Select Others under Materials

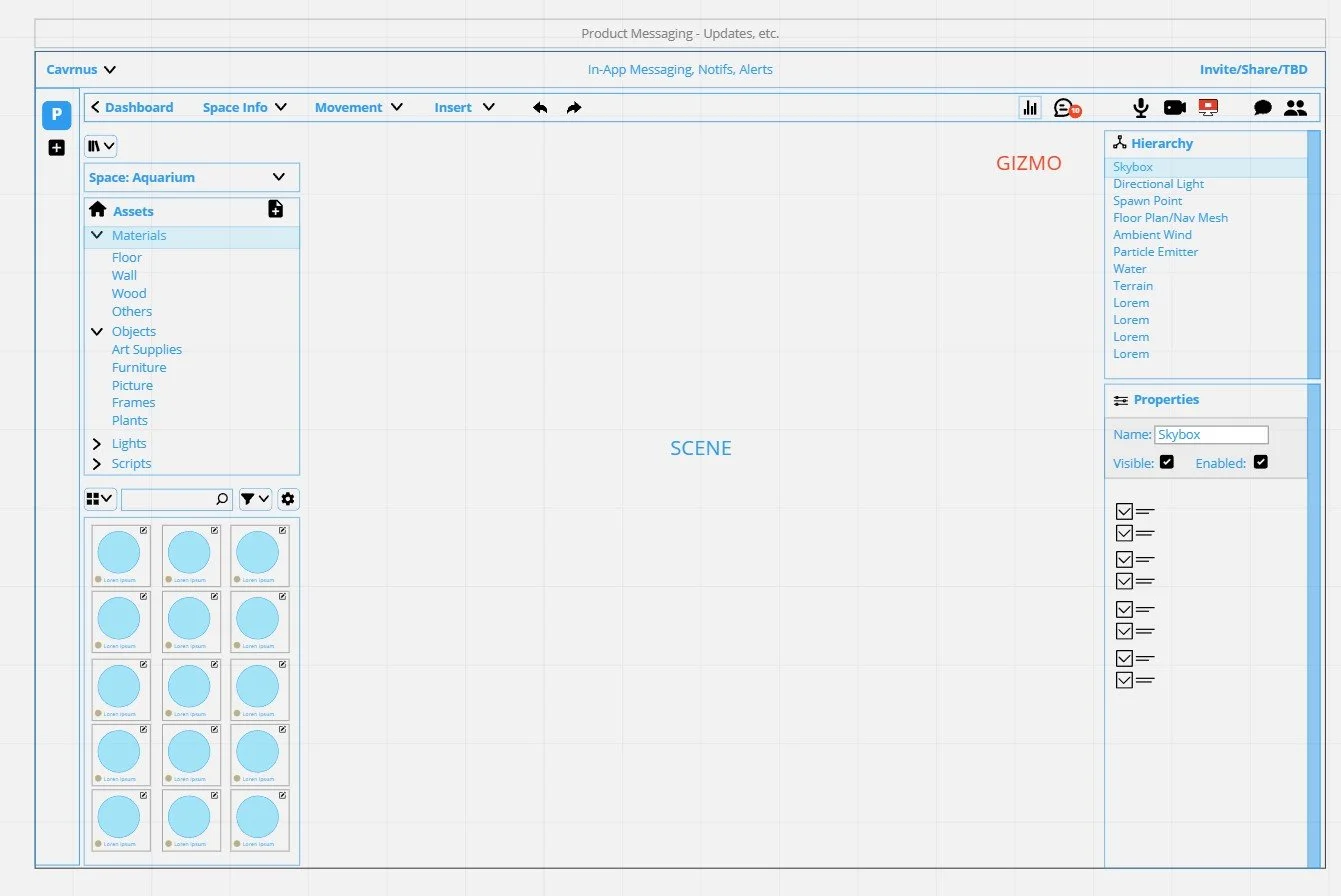(132, 312)
